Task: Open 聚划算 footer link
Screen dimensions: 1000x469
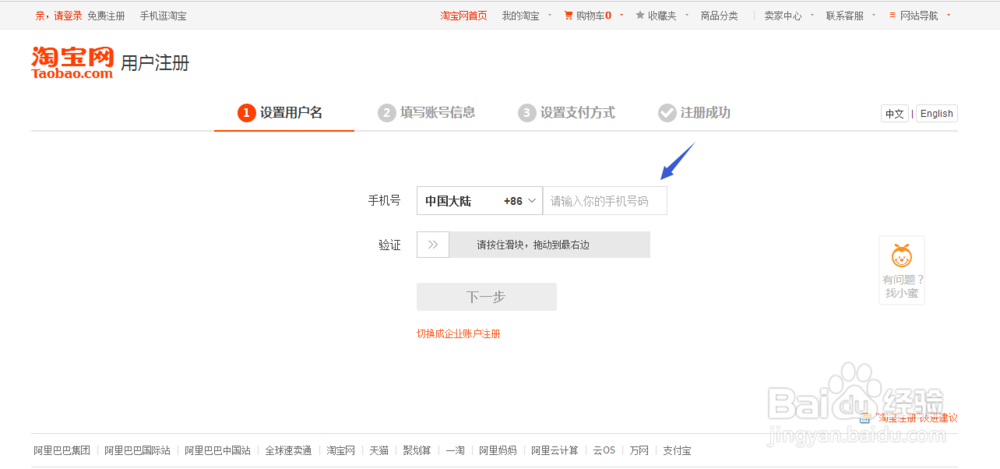Action: pyautogui.click(x=417, y=450)
